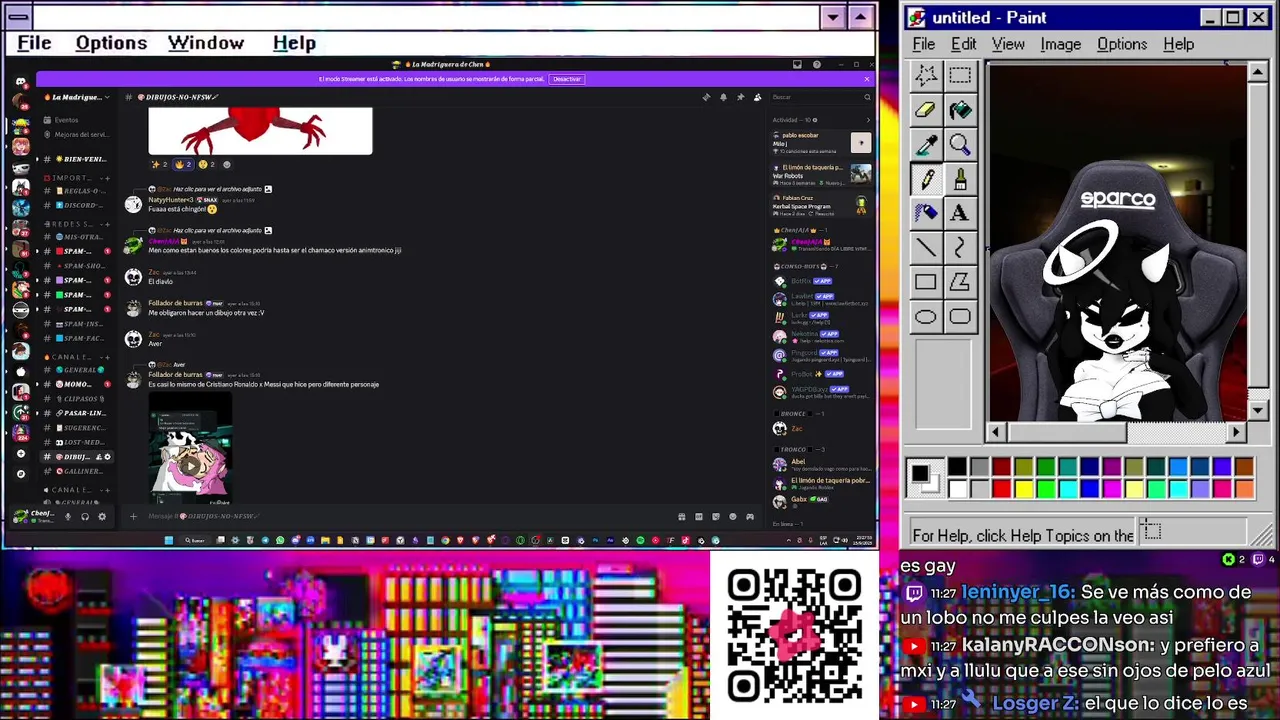Pick the Eraser tool in Paint
The height and width of the screenshot is (720, 1280).
(x=926, y=110)
